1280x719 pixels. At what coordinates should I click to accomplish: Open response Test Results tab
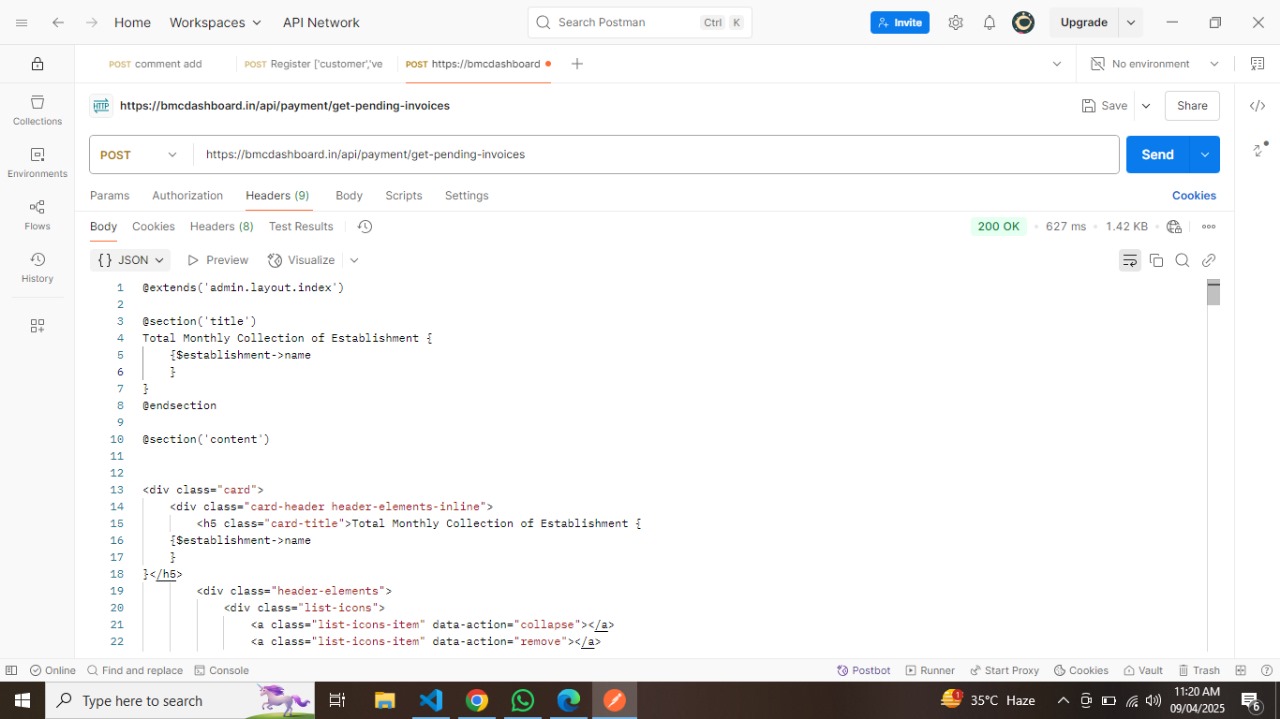(301, 227)
